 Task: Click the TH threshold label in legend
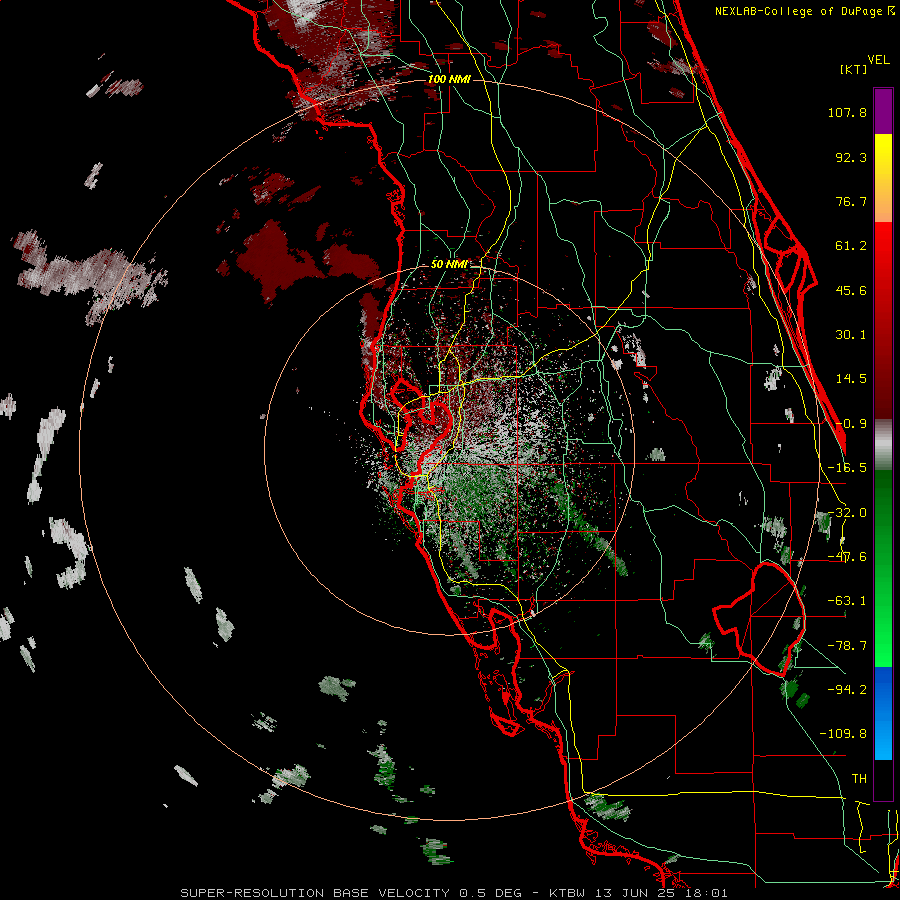coord(859,779)
